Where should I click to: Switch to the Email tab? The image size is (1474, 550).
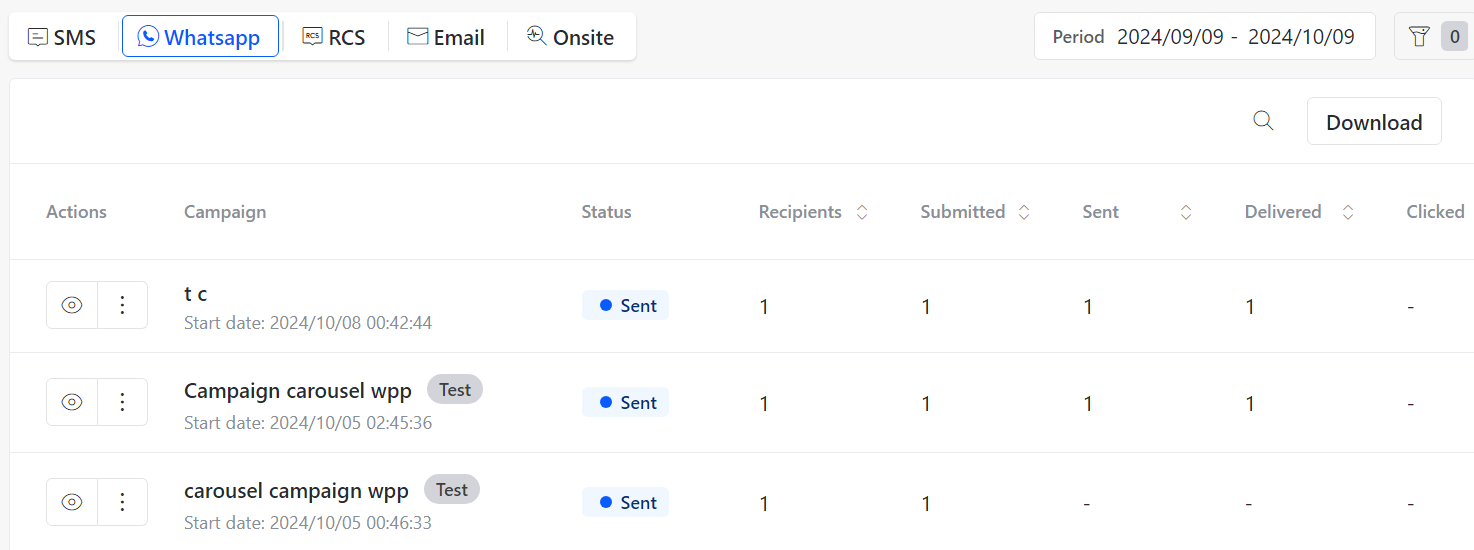click(446, 37)
